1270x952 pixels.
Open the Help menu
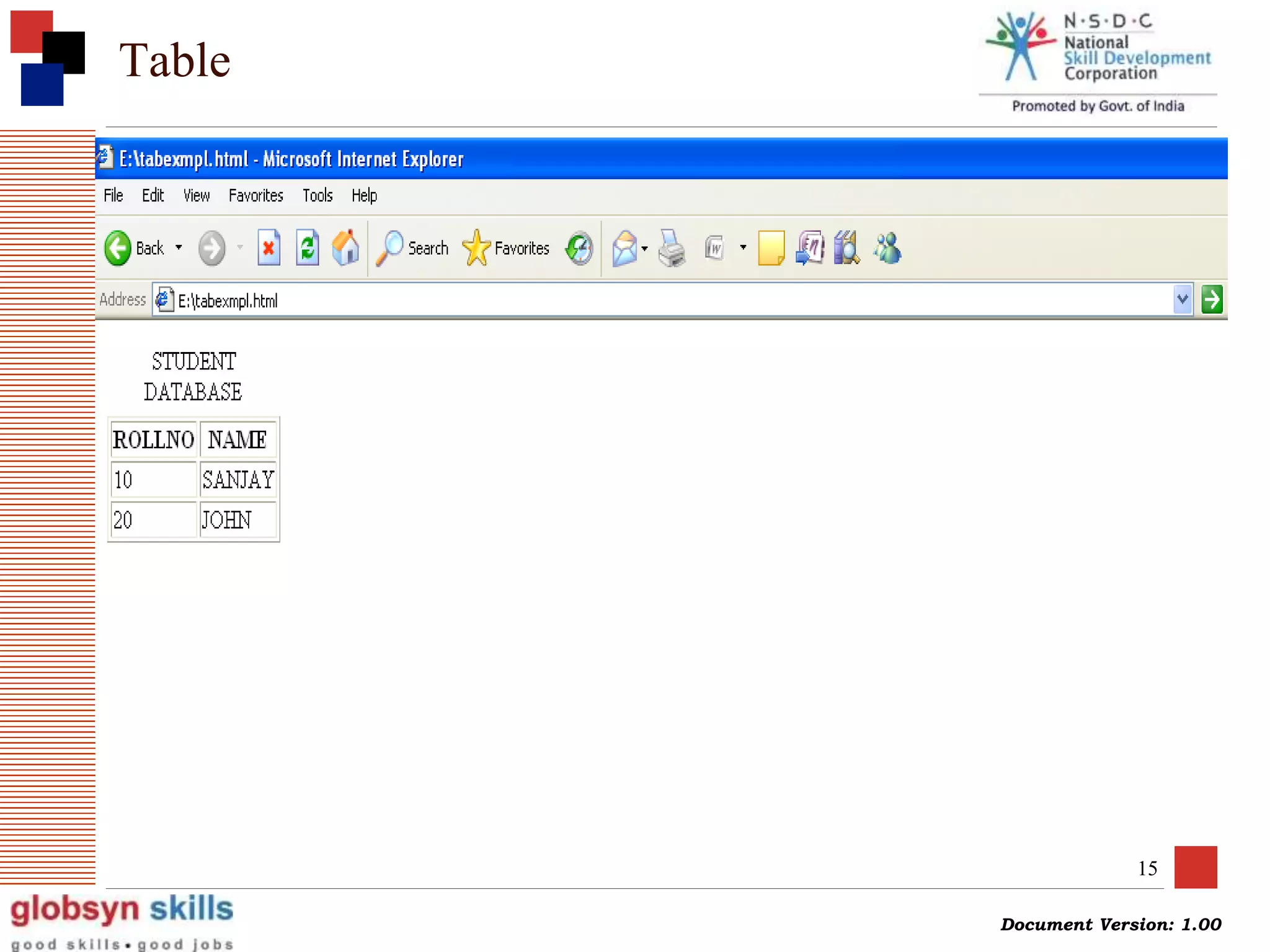click(364, 196)
